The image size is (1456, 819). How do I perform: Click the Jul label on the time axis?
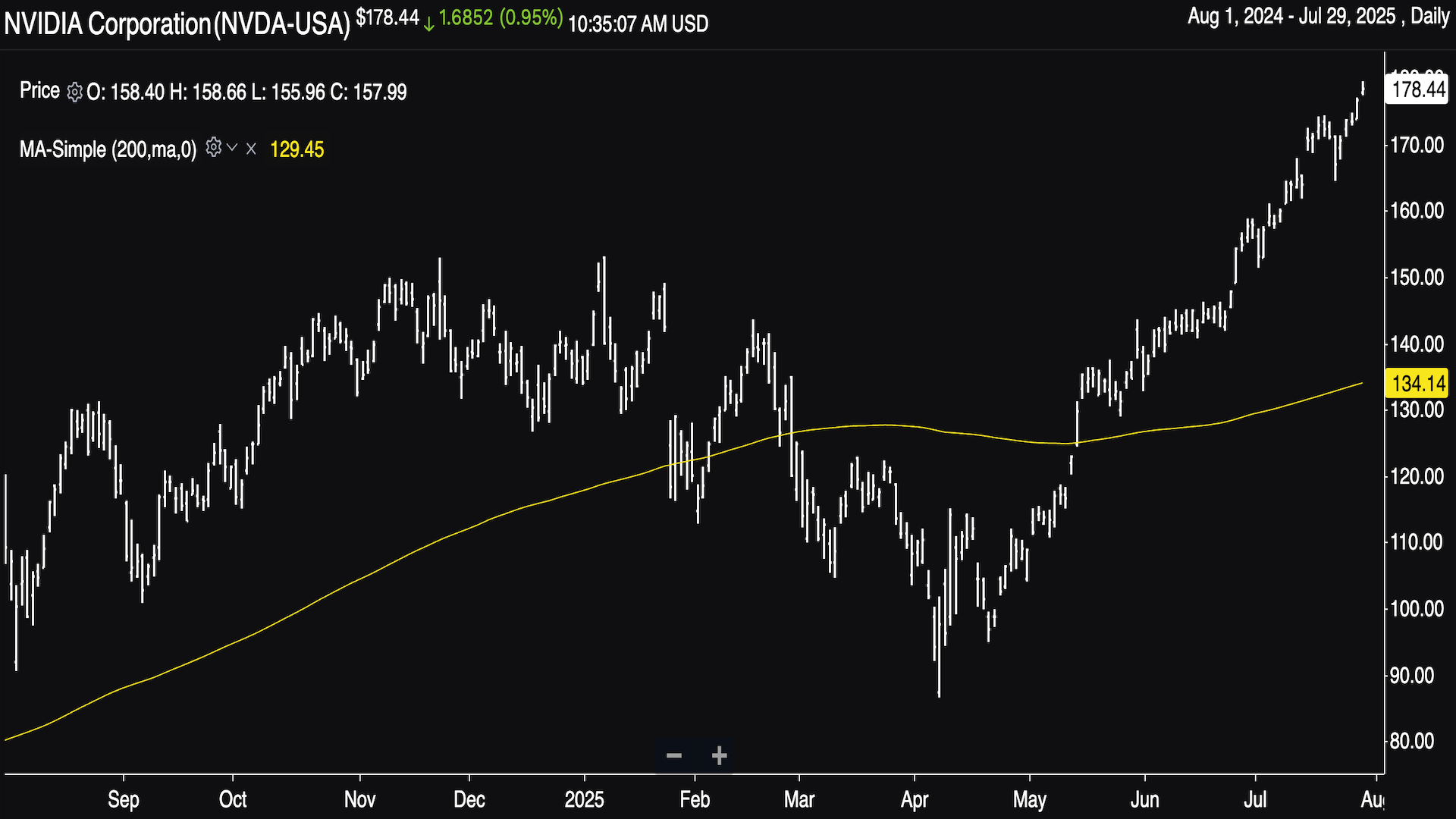click(1255, 799)
